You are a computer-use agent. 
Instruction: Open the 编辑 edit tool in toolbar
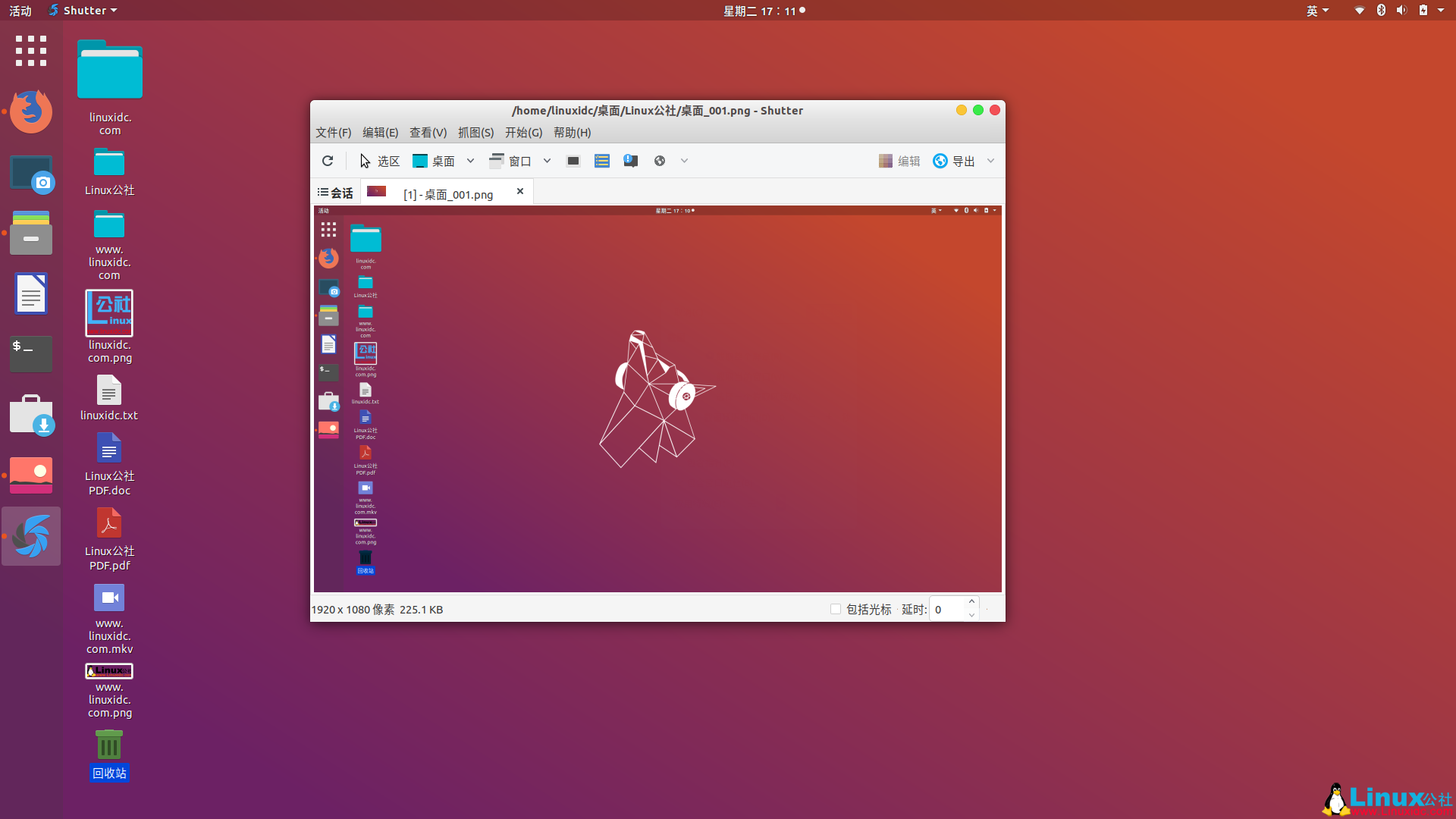[899, 161]
